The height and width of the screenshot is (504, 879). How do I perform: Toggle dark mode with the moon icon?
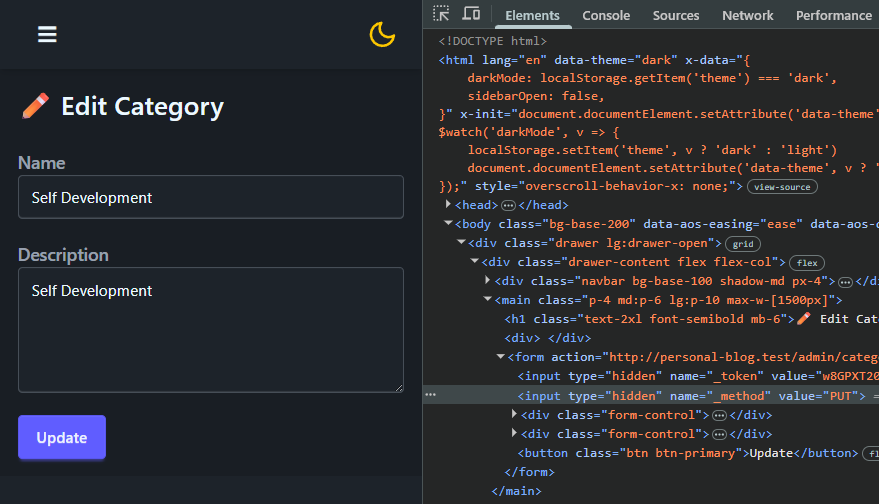[382, 34]
